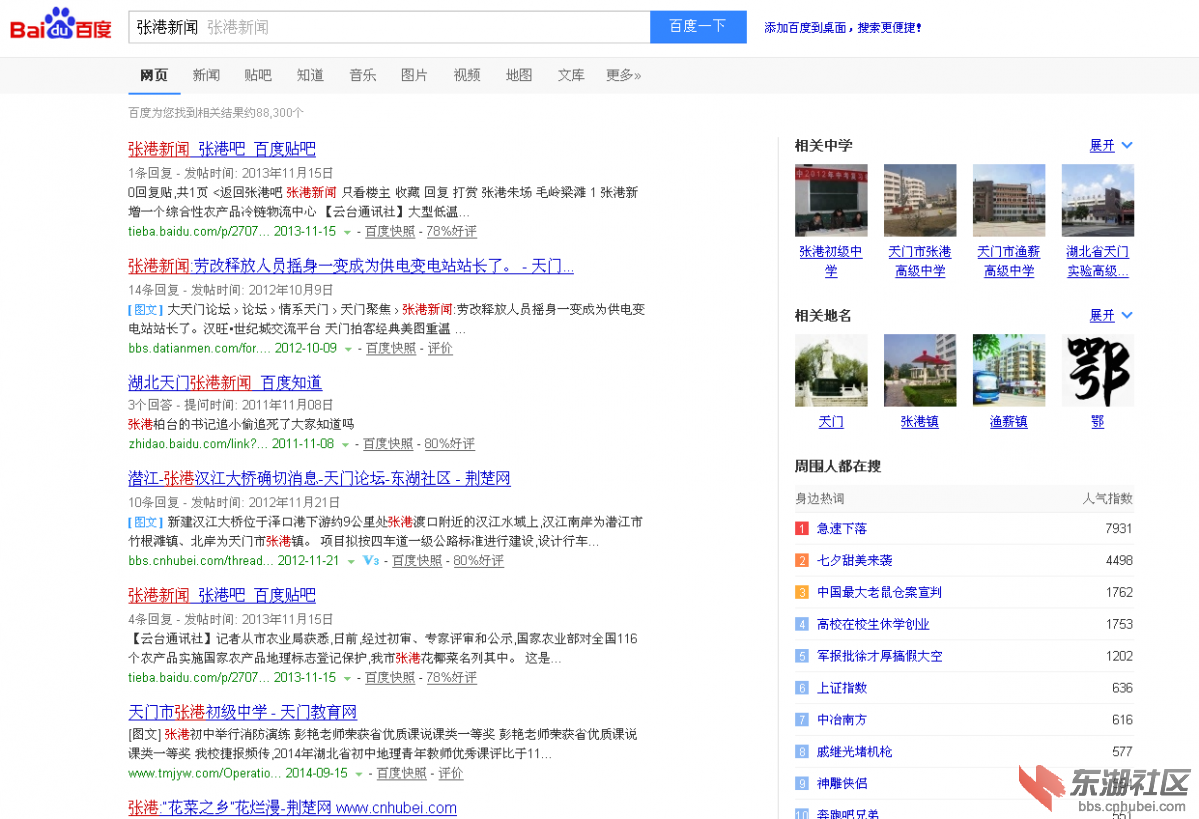Viewport: 1199px width, 819px height.
Task: Open the 渔薪镇 place thumbnail
Action: [1009, 370]
